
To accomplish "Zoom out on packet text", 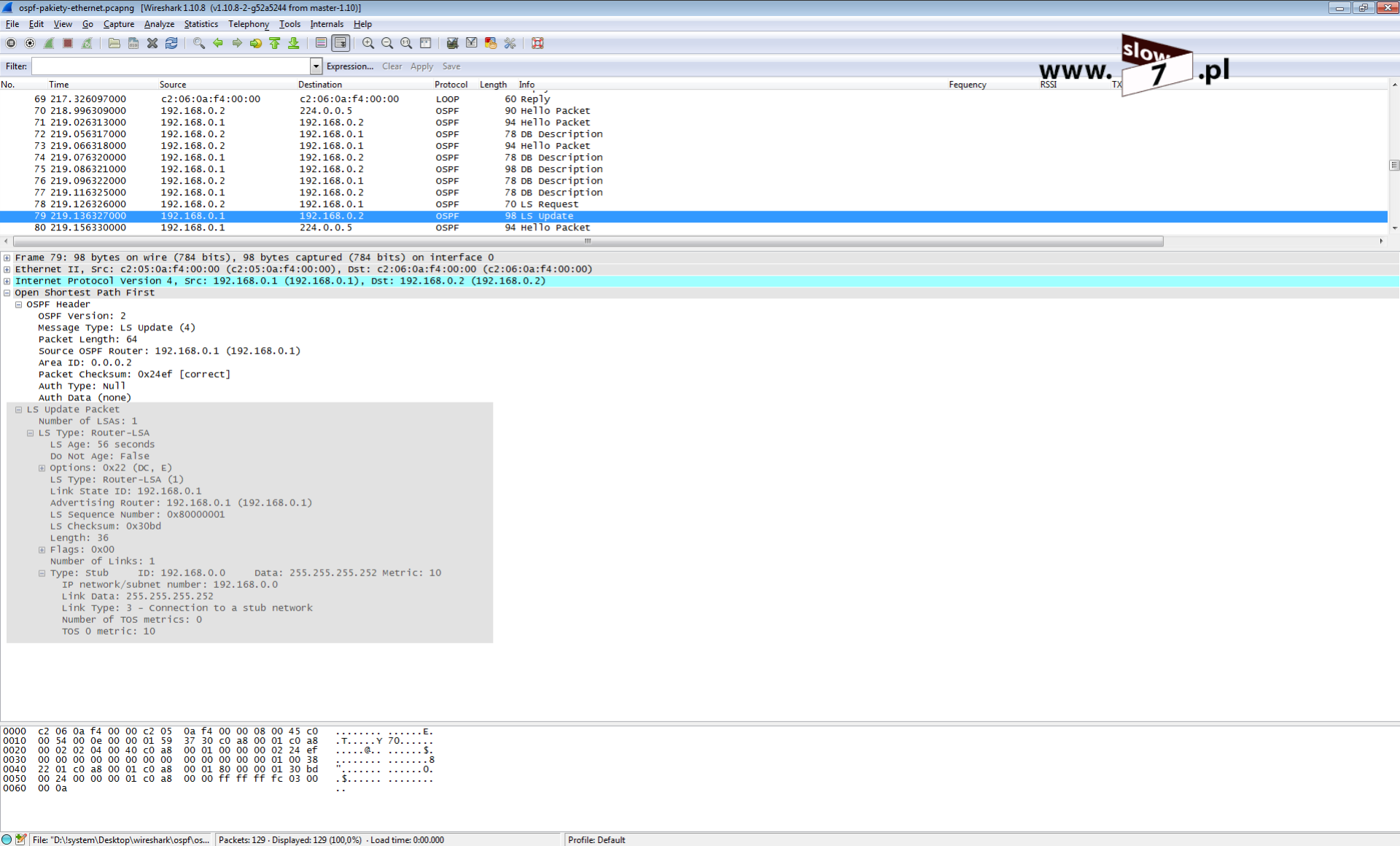I will click(387, 44).
